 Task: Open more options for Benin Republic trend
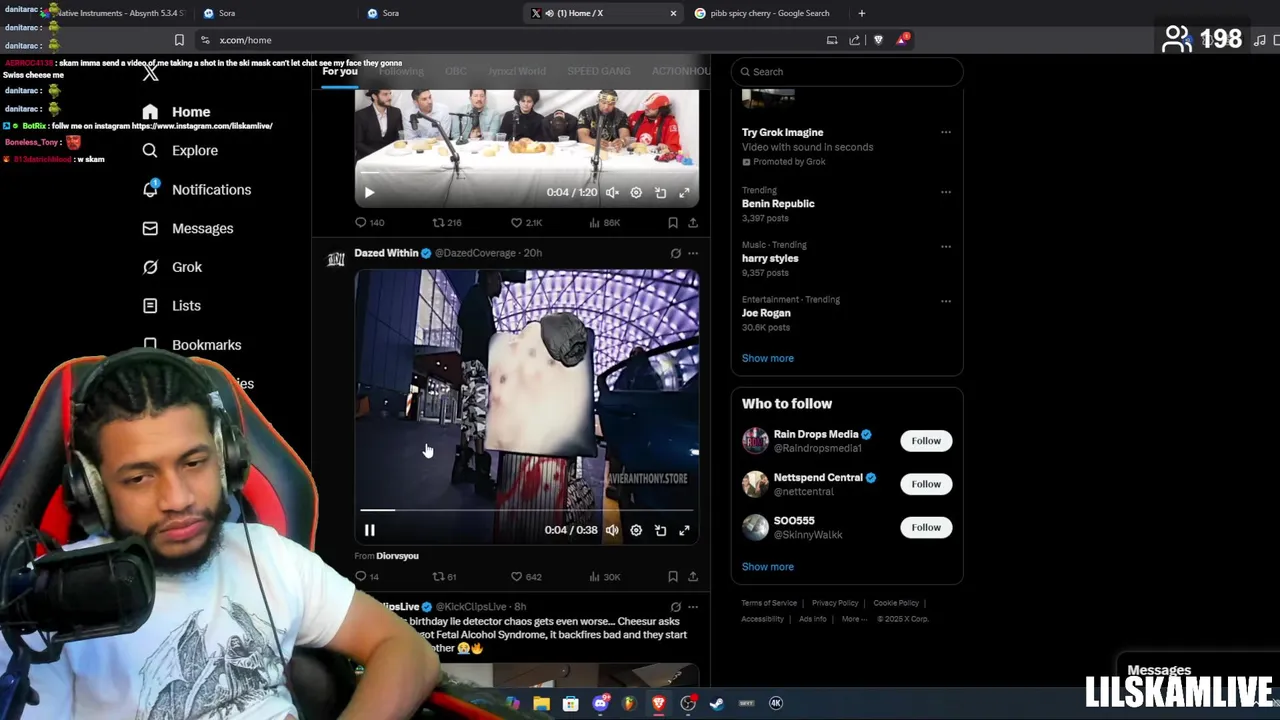click(945, 191)
